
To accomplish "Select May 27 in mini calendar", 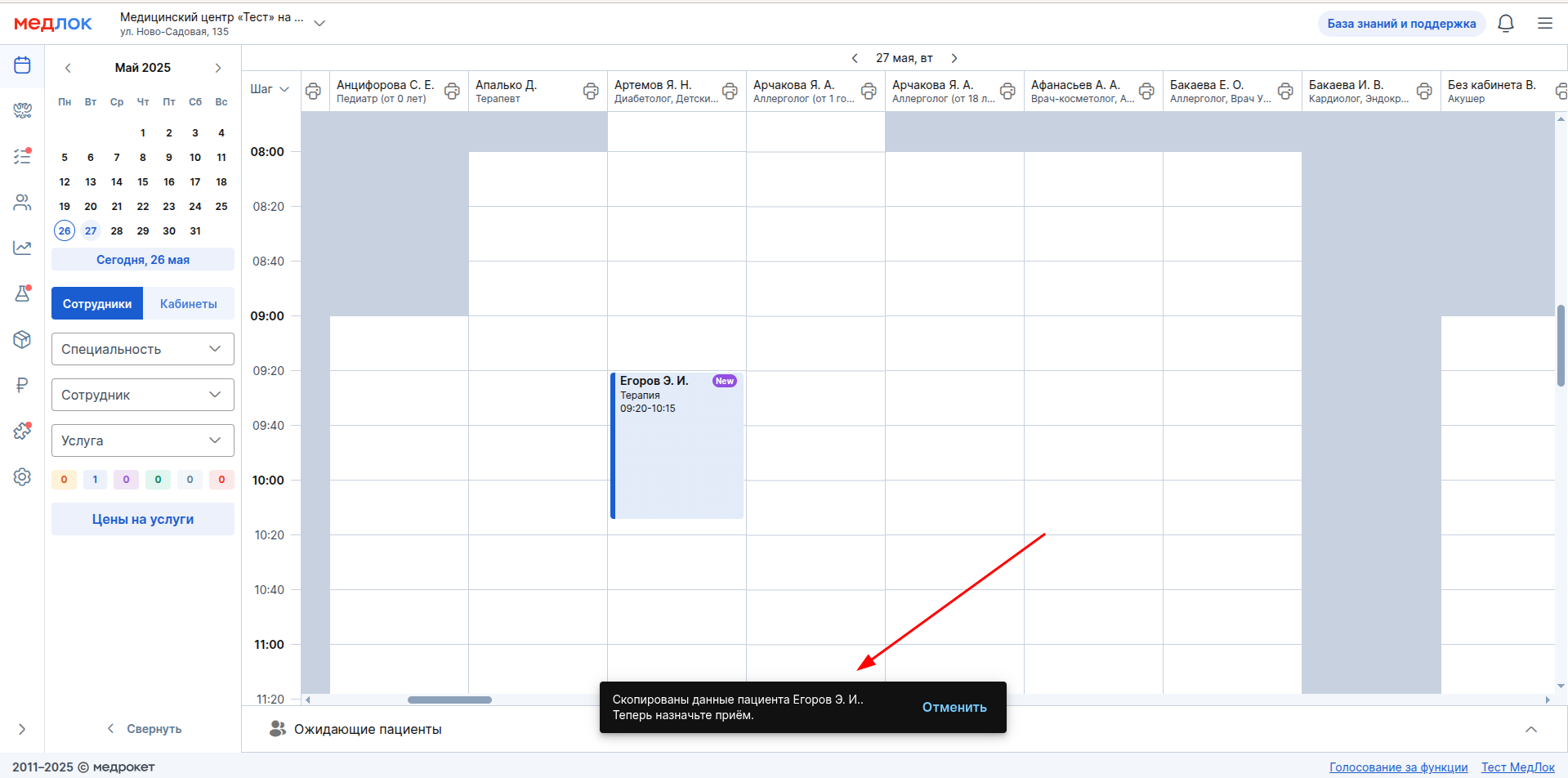I will [x=91, y=230].
